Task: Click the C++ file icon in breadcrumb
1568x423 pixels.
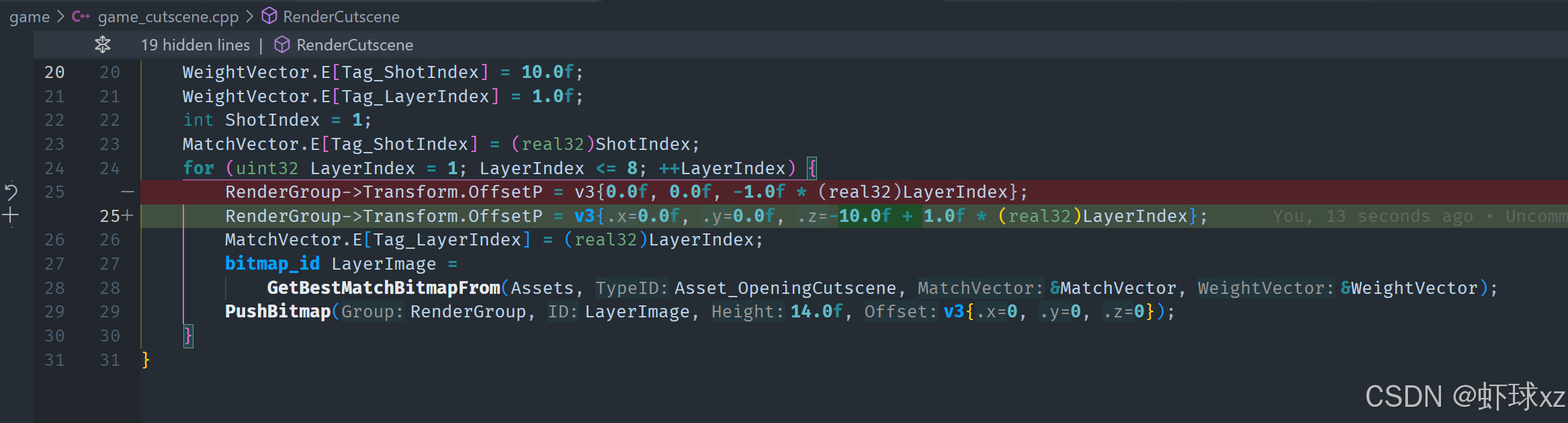Action: coord(81,16)
